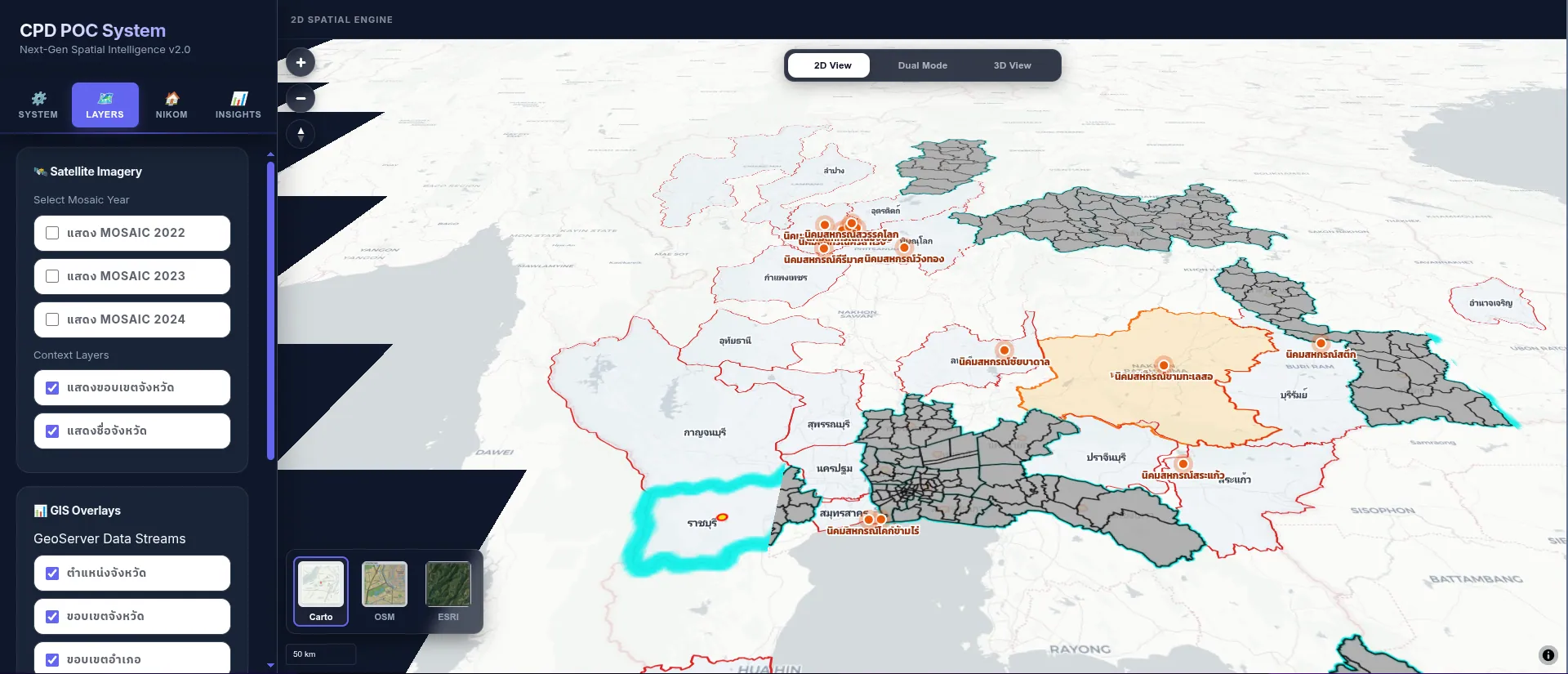Enable the MOSAIC 2024 checkbox
This screenshot has width=1568, height=674.
[52, 319]
